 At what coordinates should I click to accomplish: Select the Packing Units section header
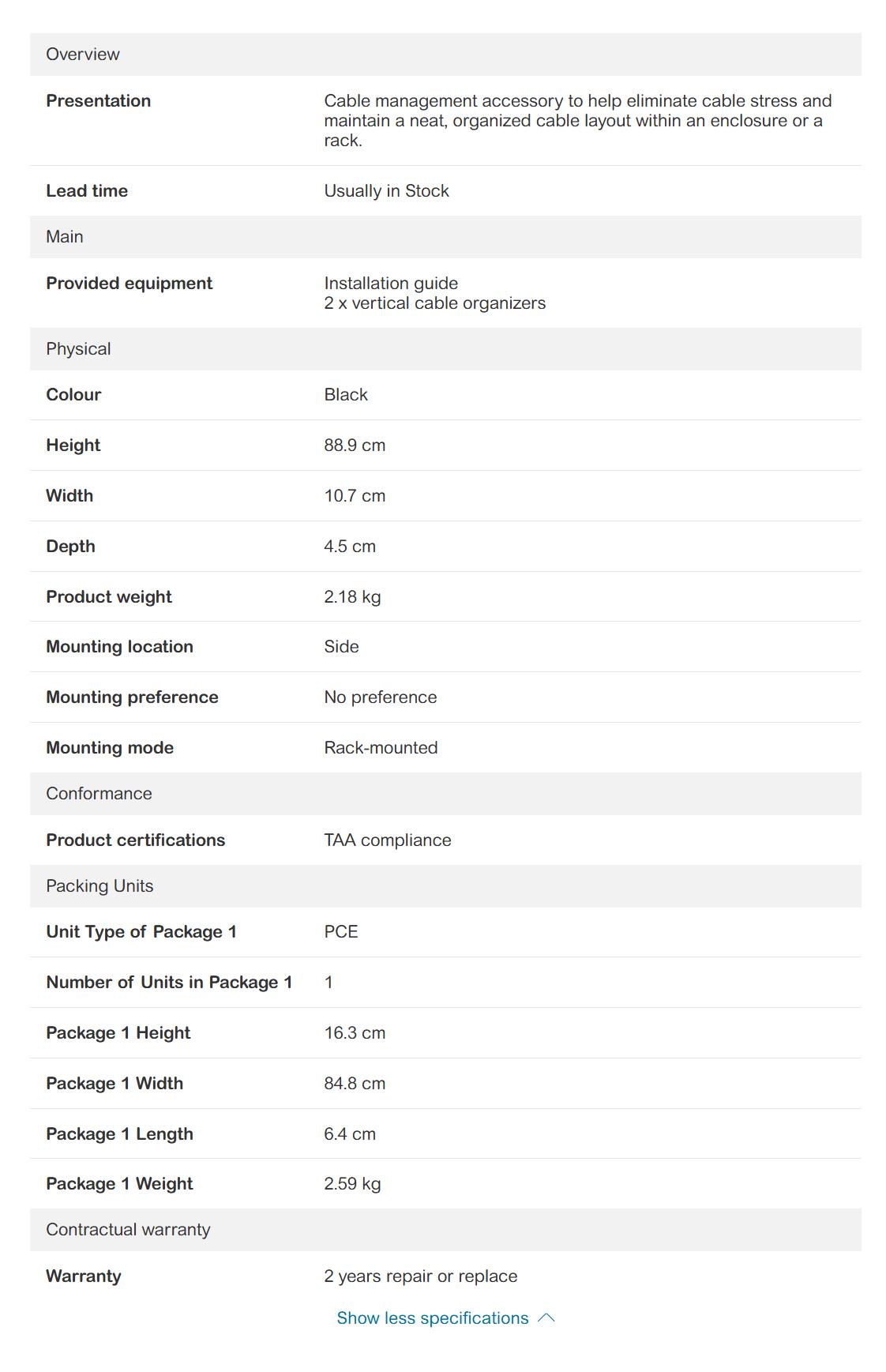click(99, 886)
